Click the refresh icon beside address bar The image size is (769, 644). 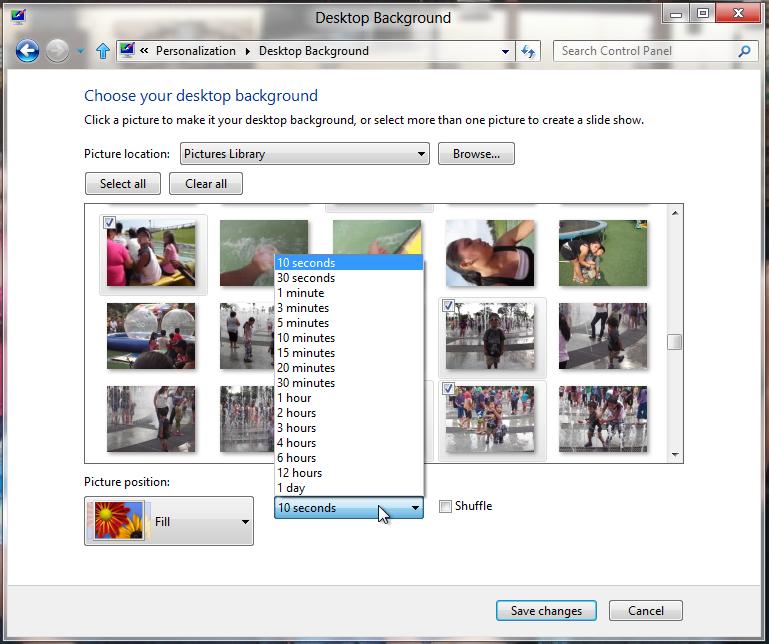pyautogui.click(x=529, y=51)
